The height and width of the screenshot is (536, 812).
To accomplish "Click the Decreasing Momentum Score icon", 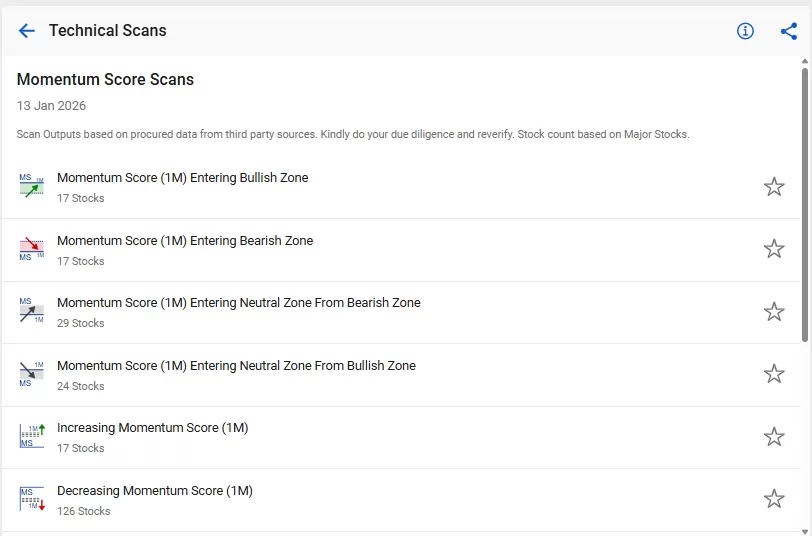I will (x=32, y=499).
